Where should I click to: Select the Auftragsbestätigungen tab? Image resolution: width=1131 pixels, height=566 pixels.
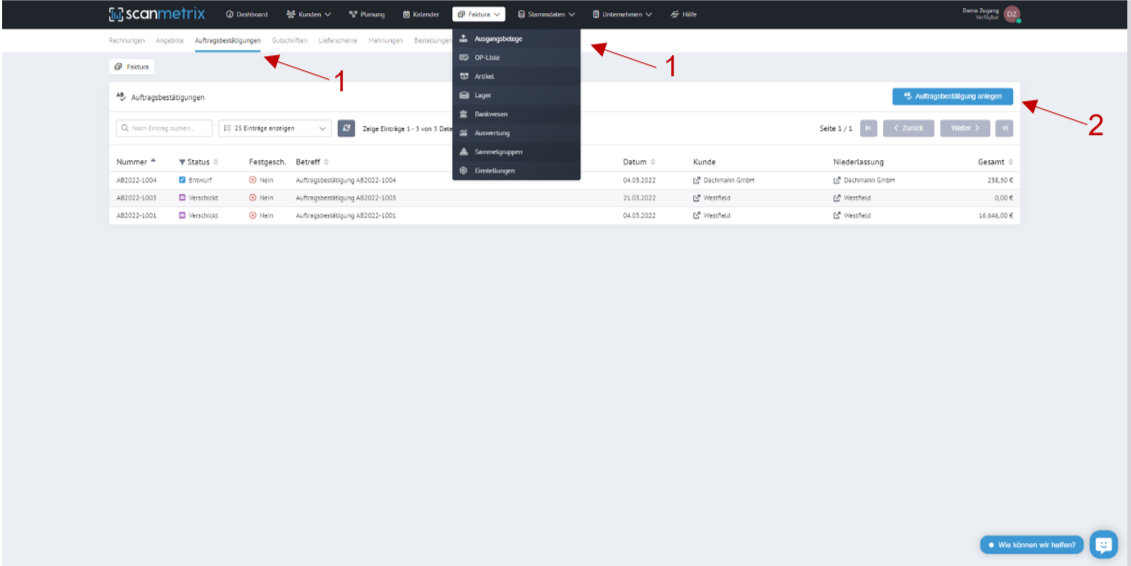[x=228, y=40]
